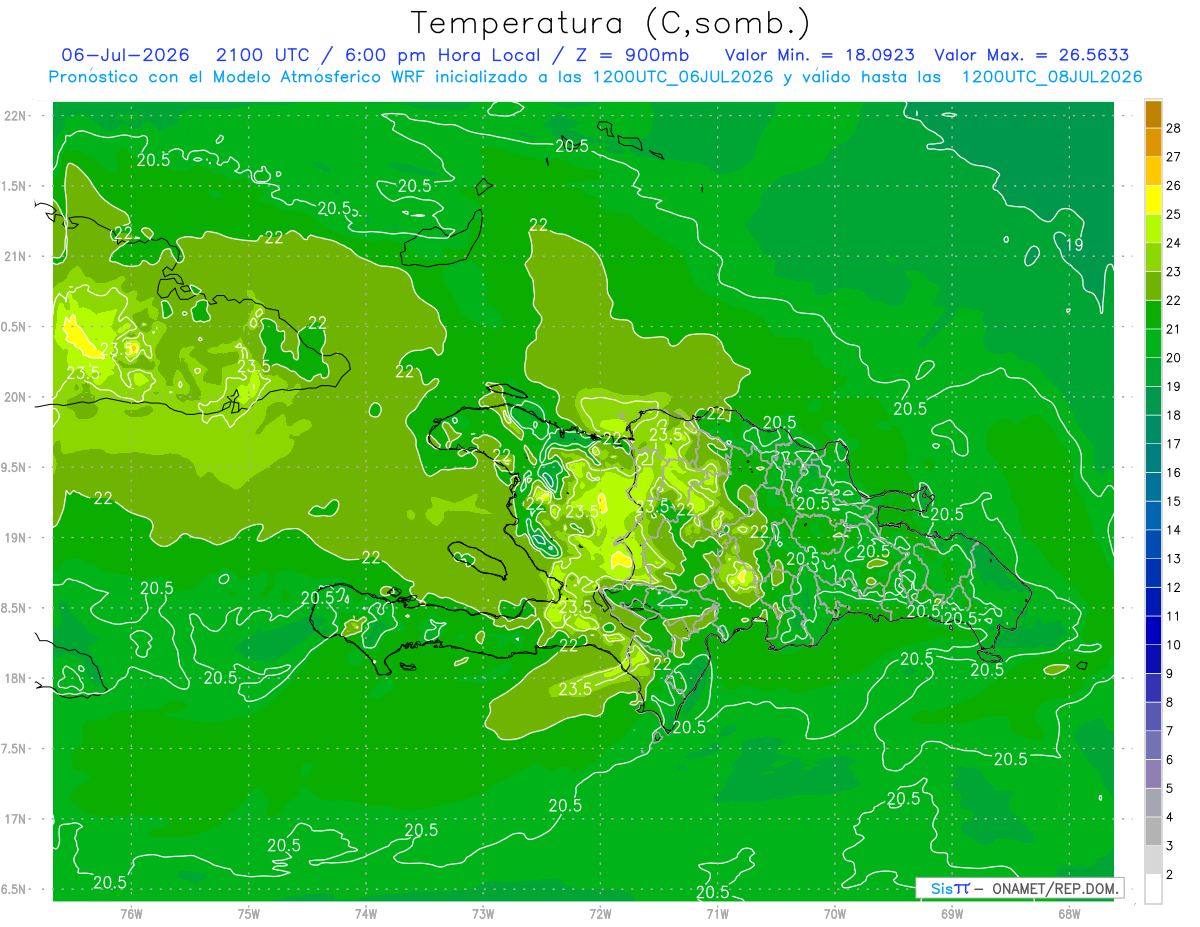This screenshot has height=927, width=1200.
Task: Select valid-until time "1200UTC_08JUL2026"
Action: (x=1052, y=77)
